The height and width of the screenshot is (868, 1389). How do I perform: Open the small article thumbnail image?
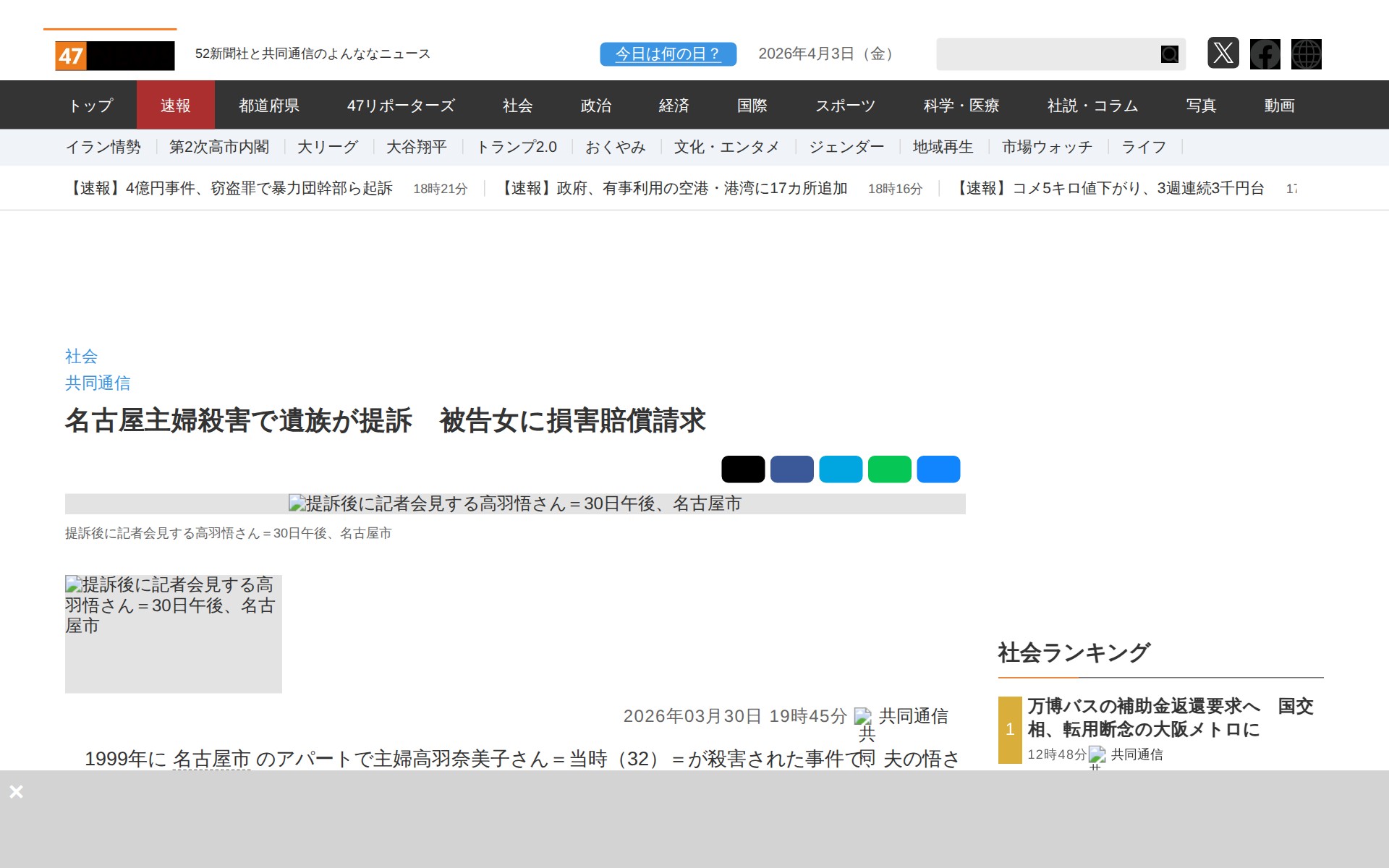tap(173, 634)
